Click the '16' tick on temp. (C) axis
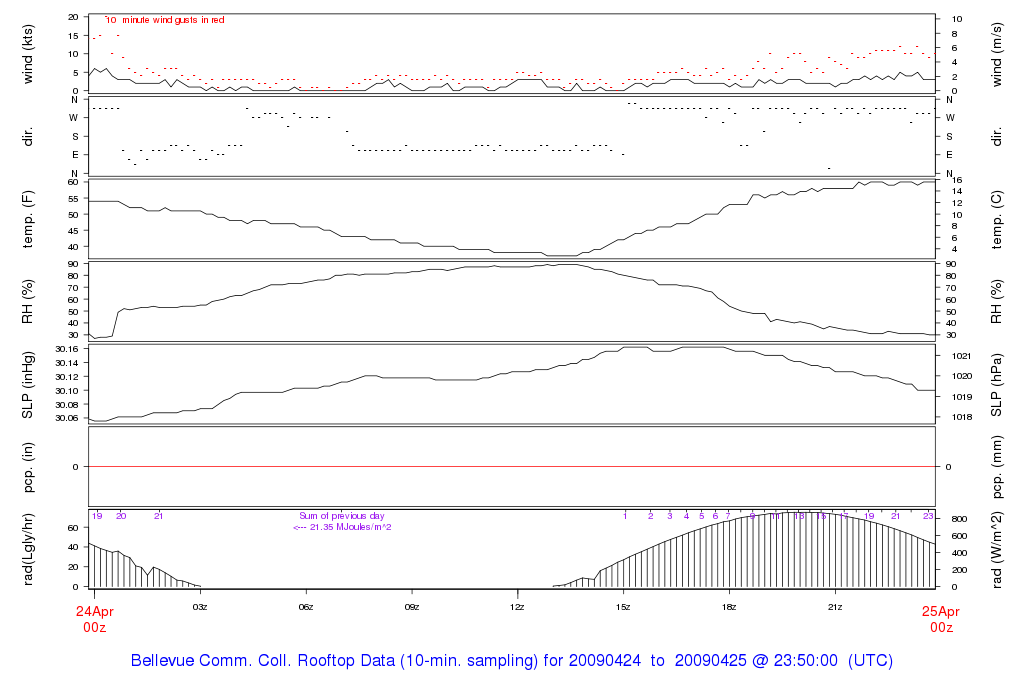This screenshot has height=700, width=1024. pyautogui.click(x=957, y=180)
